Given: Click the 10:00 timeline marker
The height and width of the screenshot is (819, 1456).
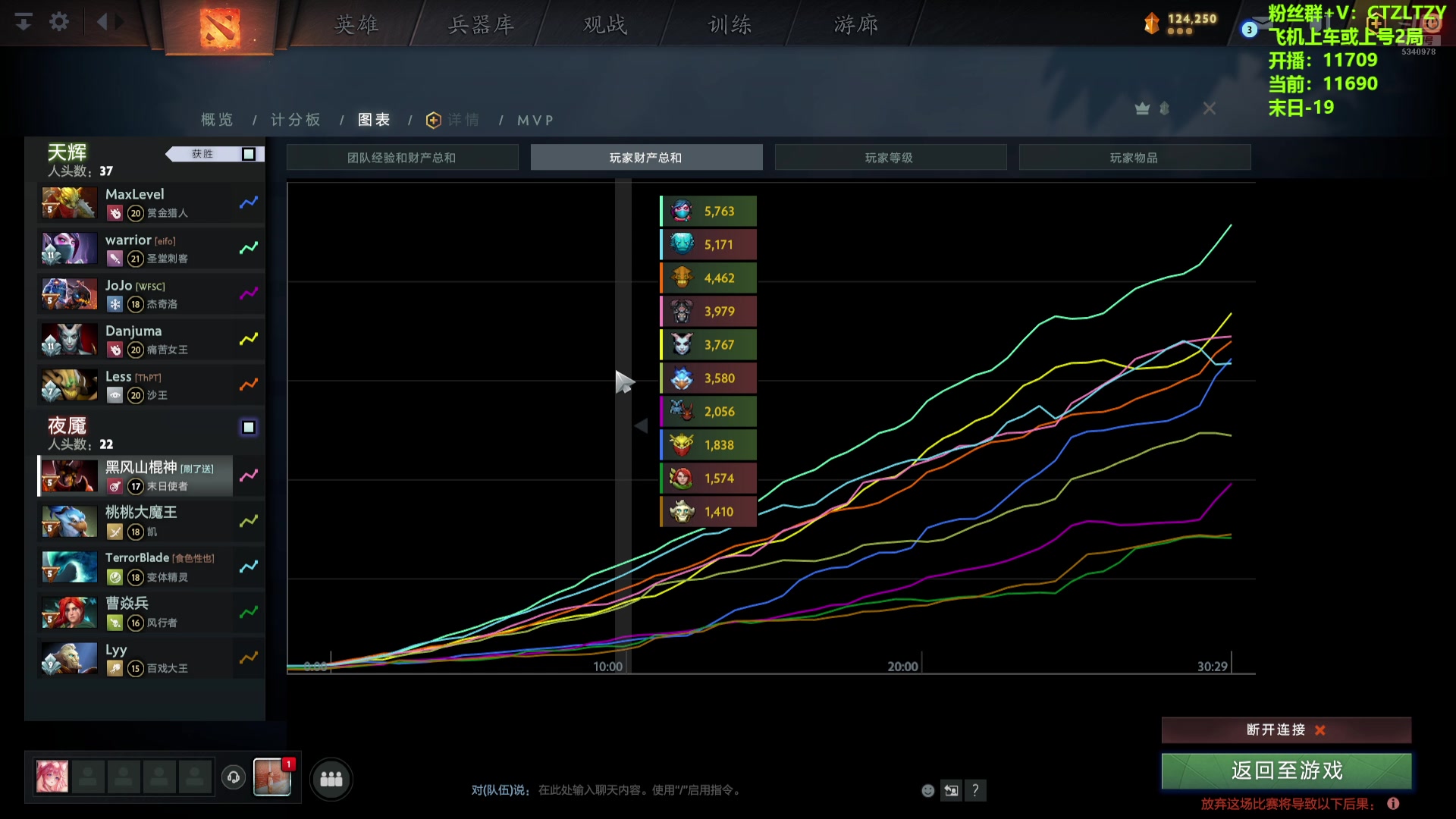Looking at the screenshot, I should coord(607,666).
